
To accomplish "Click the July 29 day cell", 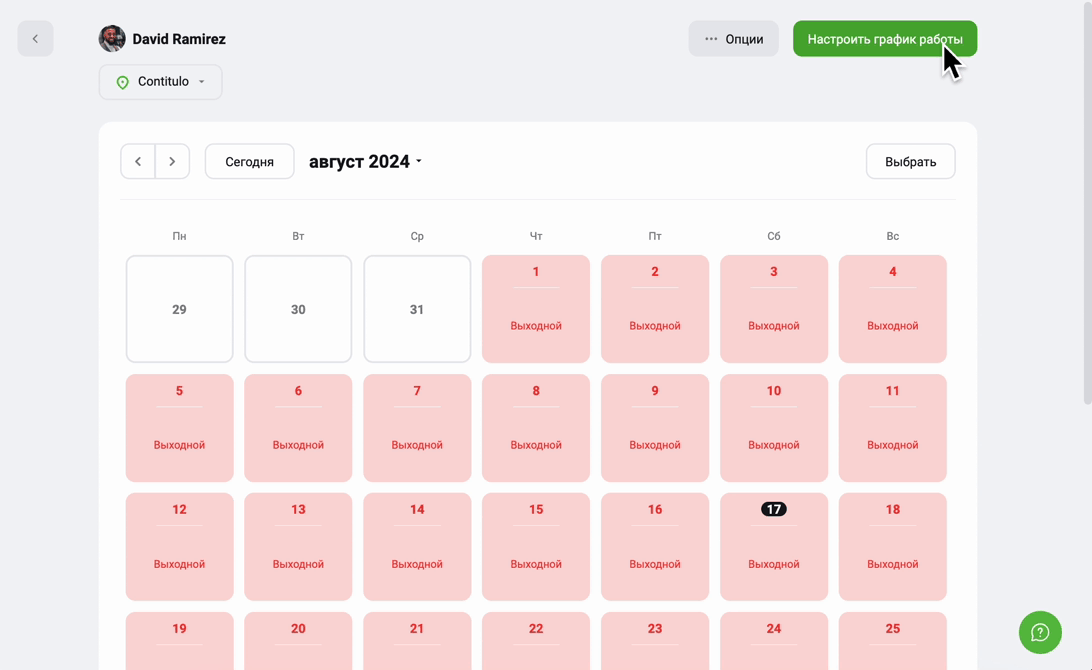I will (179, 309).
